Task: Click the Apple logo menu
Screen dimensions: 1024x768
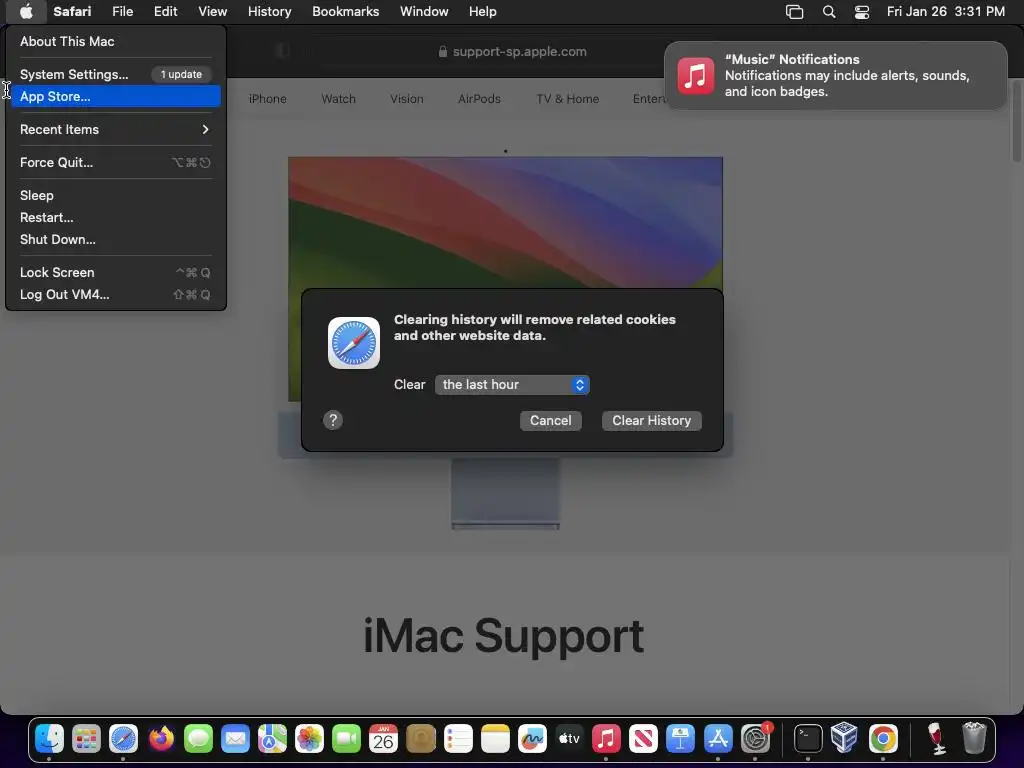Action: (26, 11)
